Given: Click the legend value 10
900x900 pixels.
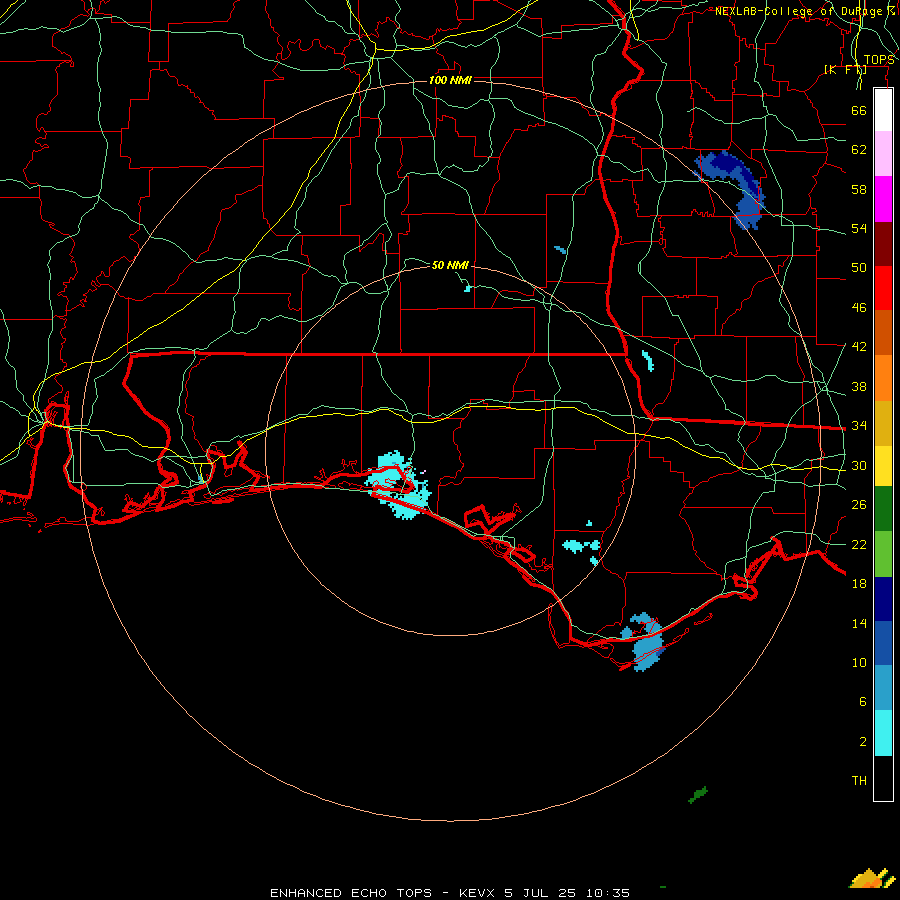Looking at the screenshot, I should tap(859, 663).
